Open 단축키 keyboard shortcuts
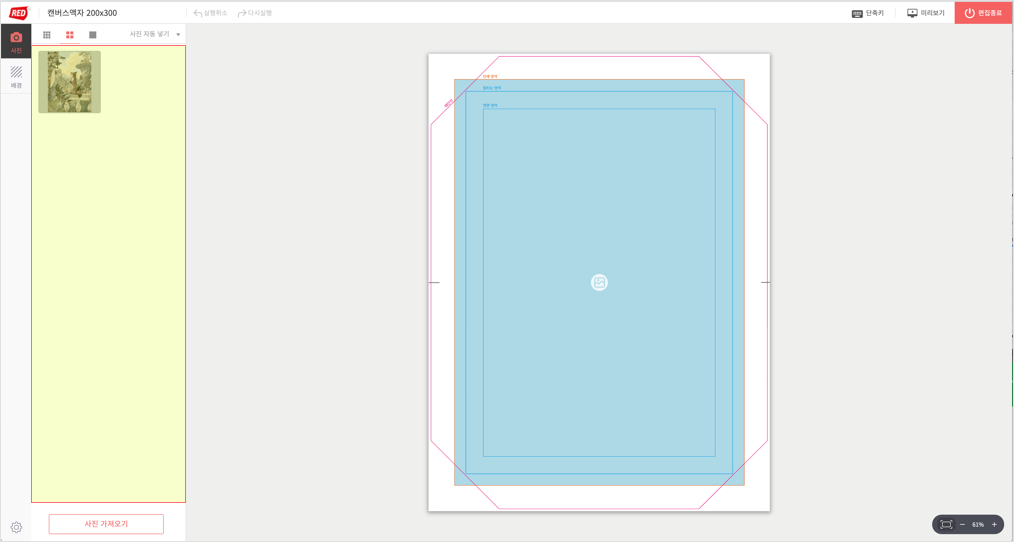The width and height of the screenshot is (1014, 542). (x=868, y=13)
